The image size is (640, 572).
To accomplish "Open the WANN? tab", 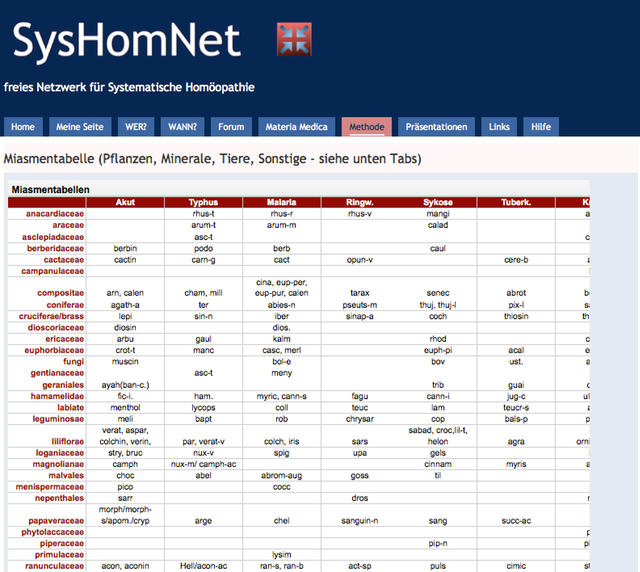I will pos(182,127).
